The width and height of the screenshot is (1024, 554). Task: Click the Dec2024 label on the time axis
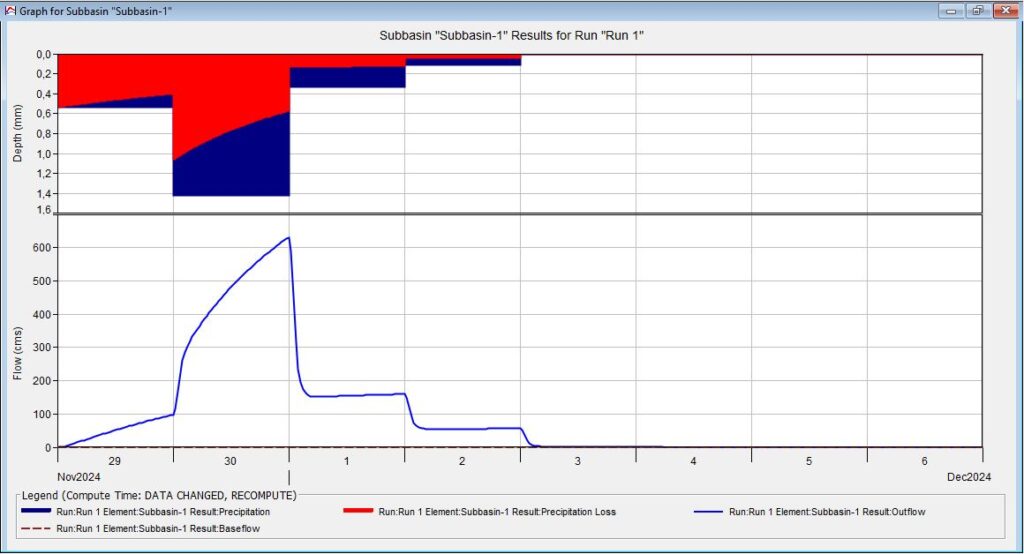[x=966, y=477]
